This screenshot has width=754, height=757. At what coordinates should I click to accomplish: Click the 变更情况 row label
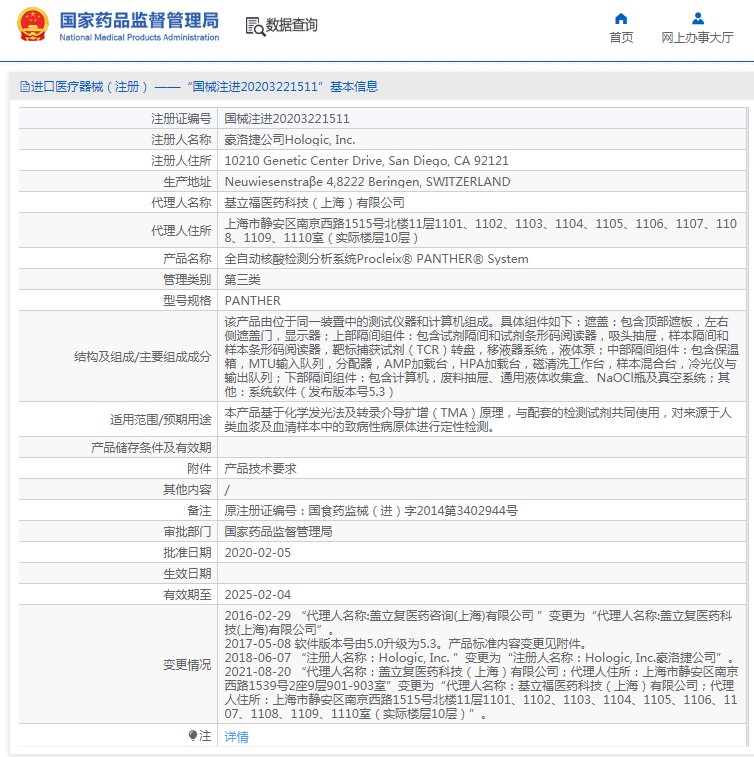pyautogui.click(x=187, y=665)
